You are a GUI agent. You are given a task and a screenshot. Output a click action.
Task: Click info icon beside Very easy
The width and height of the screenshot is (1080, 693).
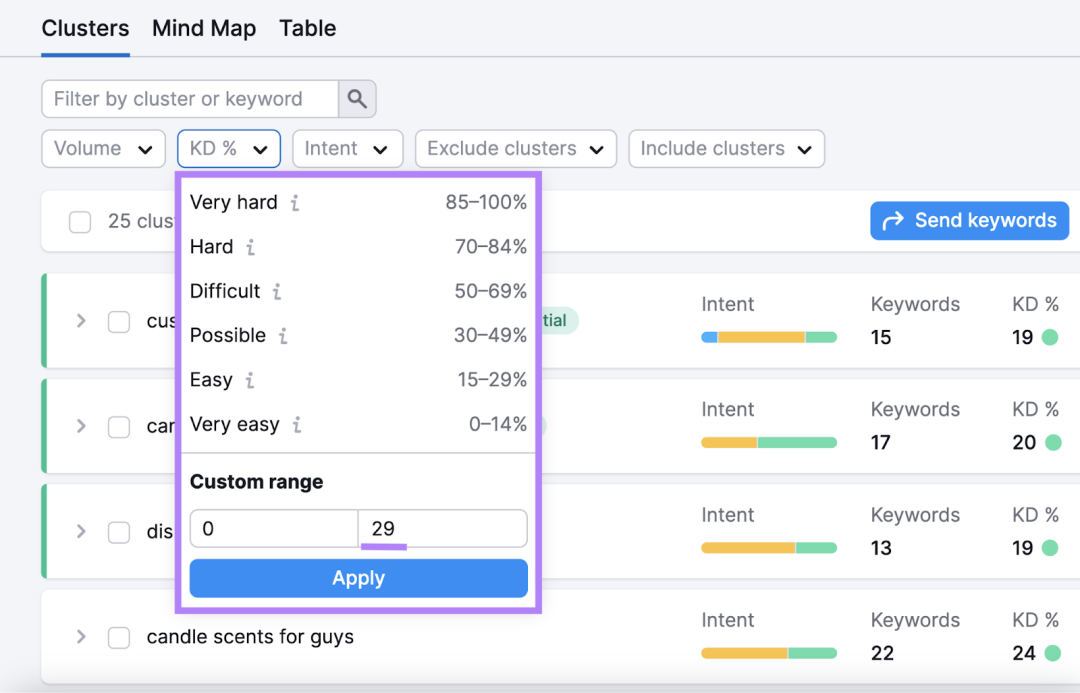click(x=297, y=424)
